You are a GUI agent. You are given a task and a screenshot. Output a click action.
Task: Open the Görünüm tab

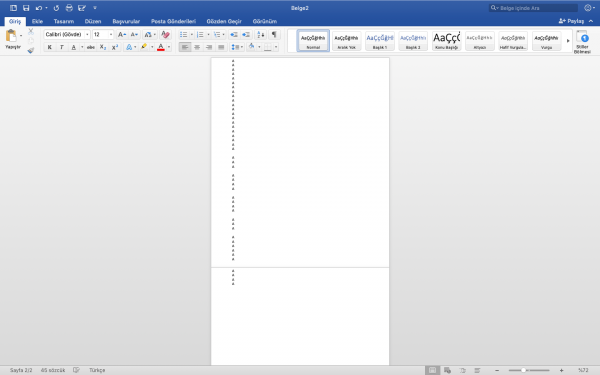(264, 21)
